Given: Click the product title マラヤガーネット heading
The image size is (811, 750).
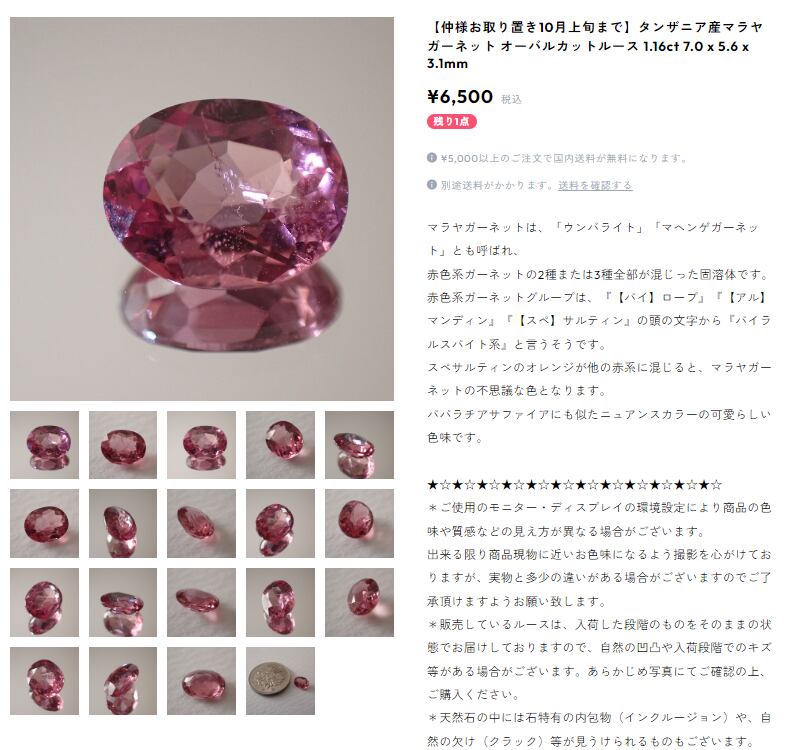Looking at the screenshot, I should [x=595, y=46].
